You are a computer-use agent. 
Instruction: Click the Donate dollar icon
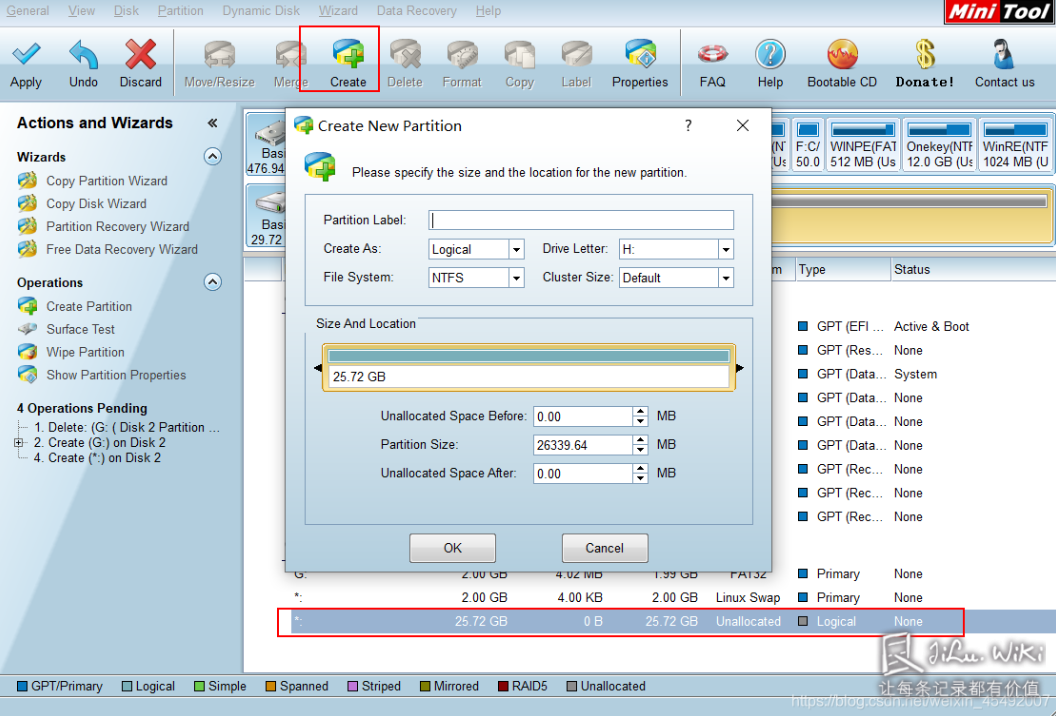click(x=925, y=55)
